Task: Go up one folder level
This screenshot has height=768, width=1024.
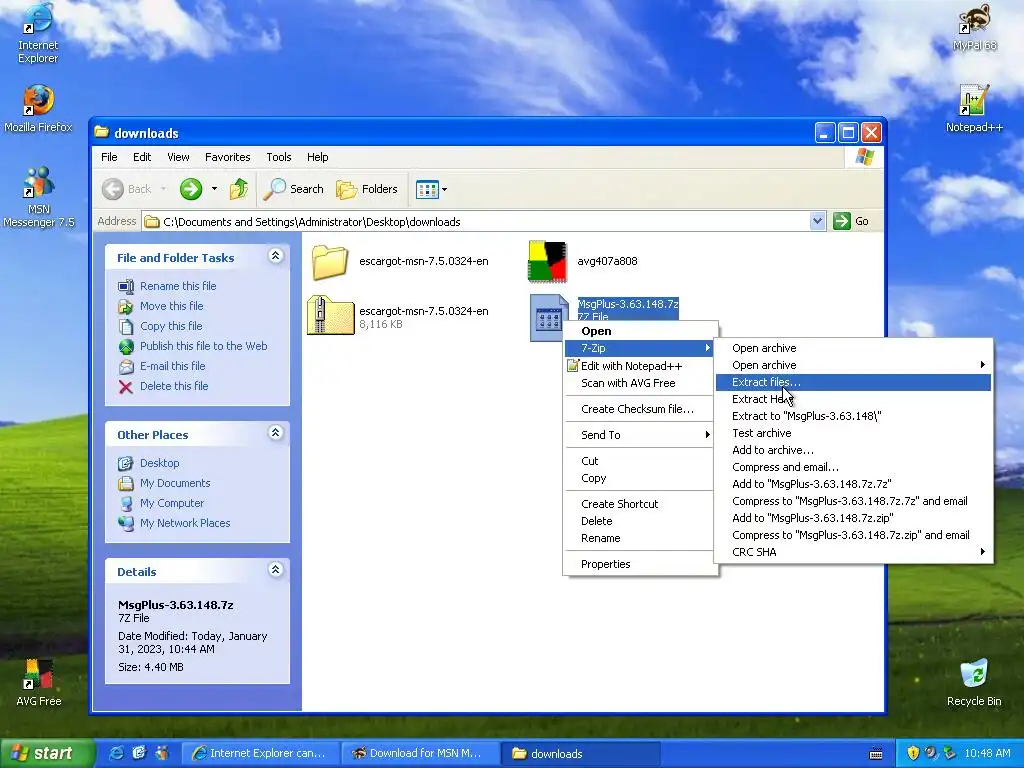Action: pyautogui.click(x=239, y=189)
